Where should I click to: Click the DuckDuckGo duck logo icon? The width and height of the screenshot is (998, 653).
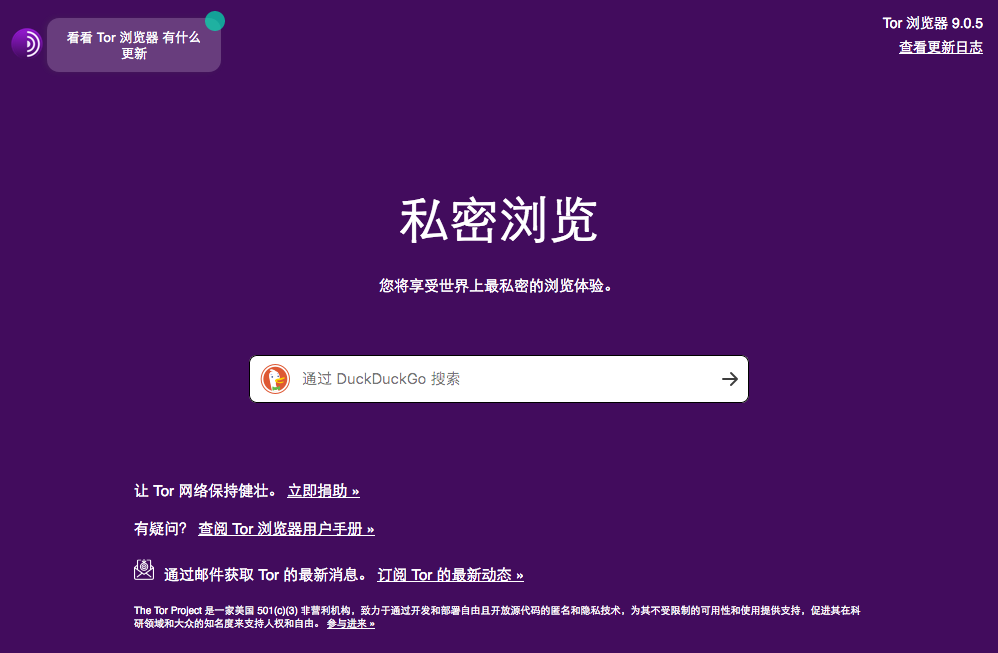[x=276, y=379]
